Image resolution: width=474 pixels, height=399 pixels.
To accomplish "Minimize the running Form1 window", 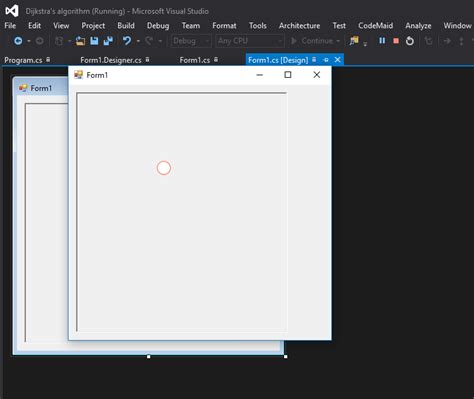I will pos(260,75).
